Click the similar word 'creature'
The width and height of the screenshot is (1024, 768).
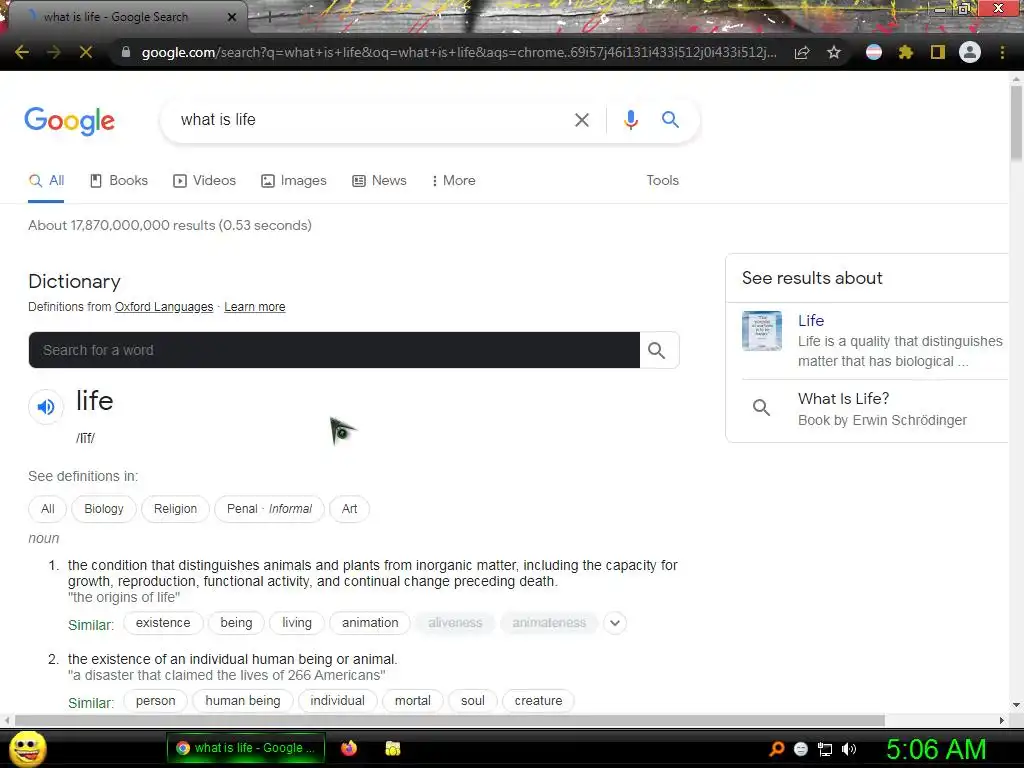(538, 701)
